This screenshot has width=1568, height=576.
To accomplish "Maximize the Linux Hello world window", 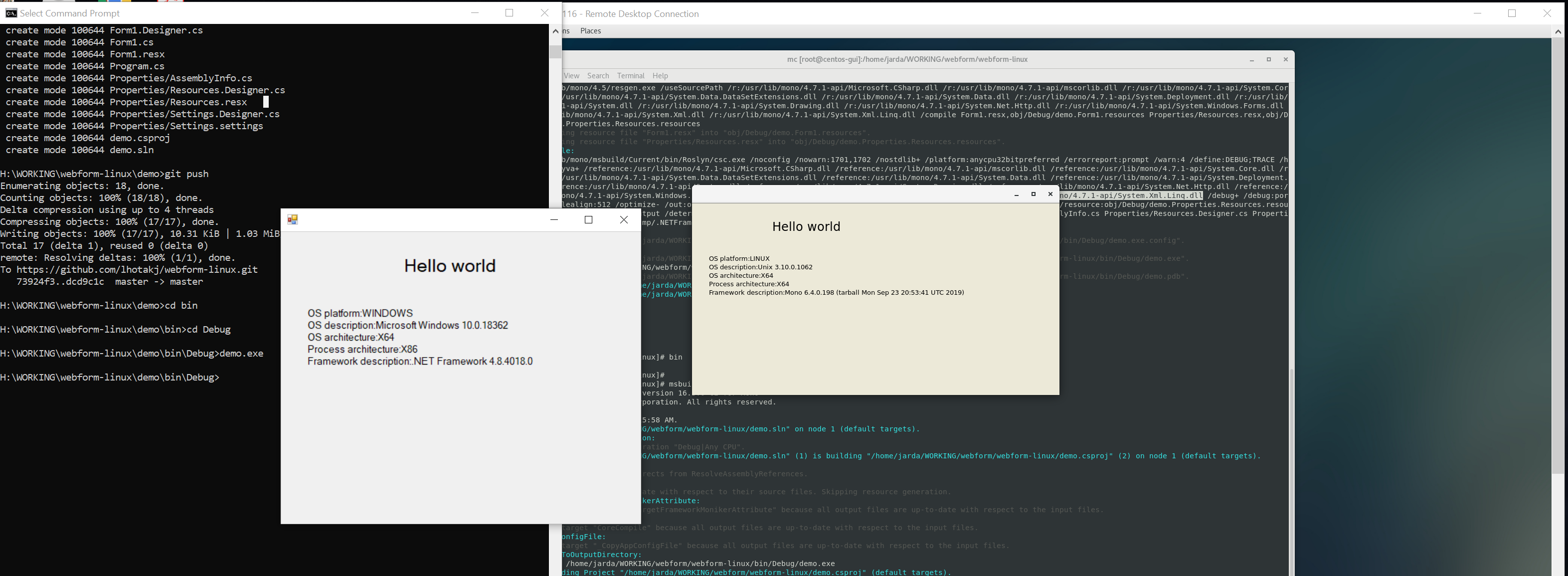I will tap(1033, 194).
